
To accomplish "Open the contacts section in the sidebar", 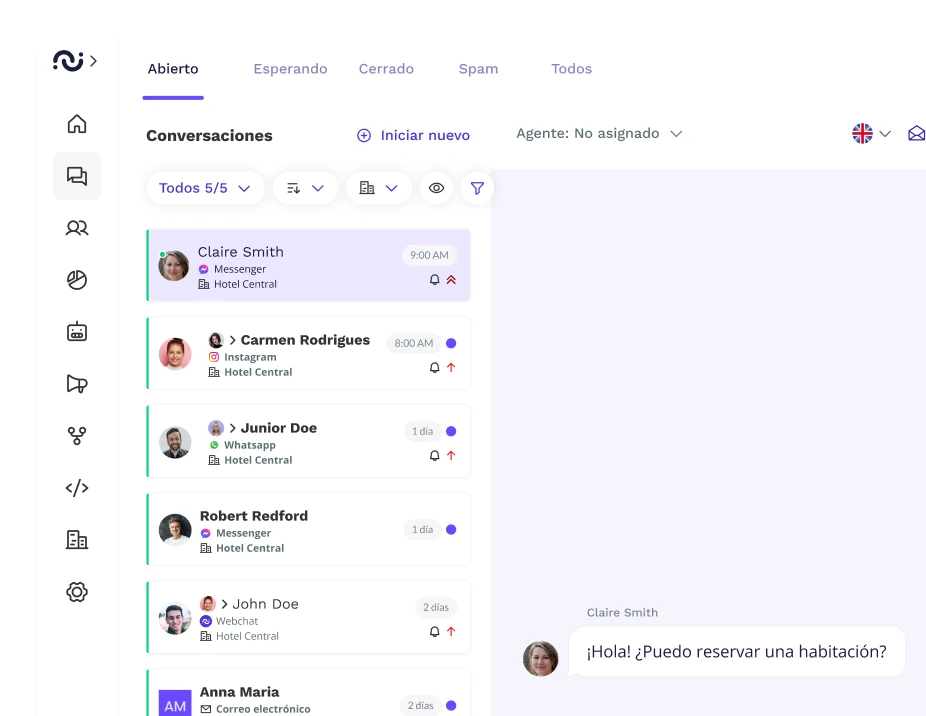I will pos(77,228).
